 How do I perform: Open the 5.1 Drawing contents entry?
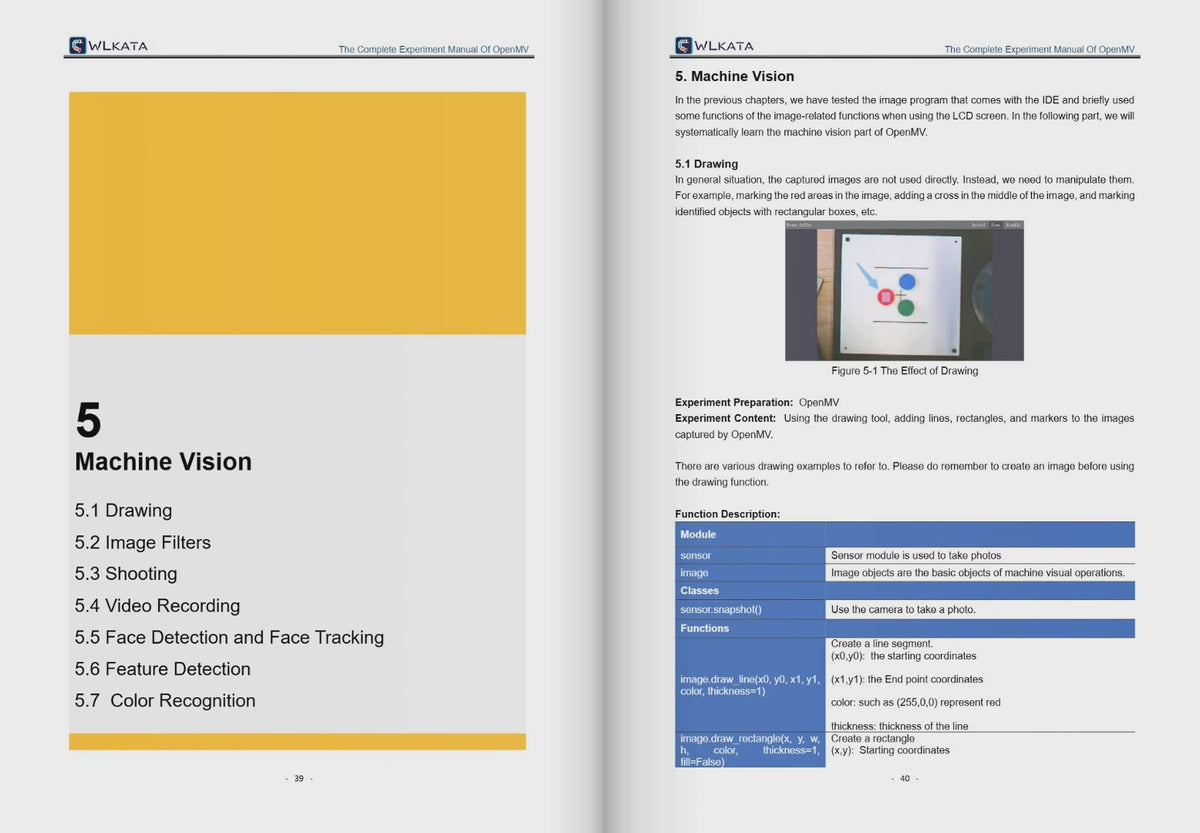click(123, 511)
